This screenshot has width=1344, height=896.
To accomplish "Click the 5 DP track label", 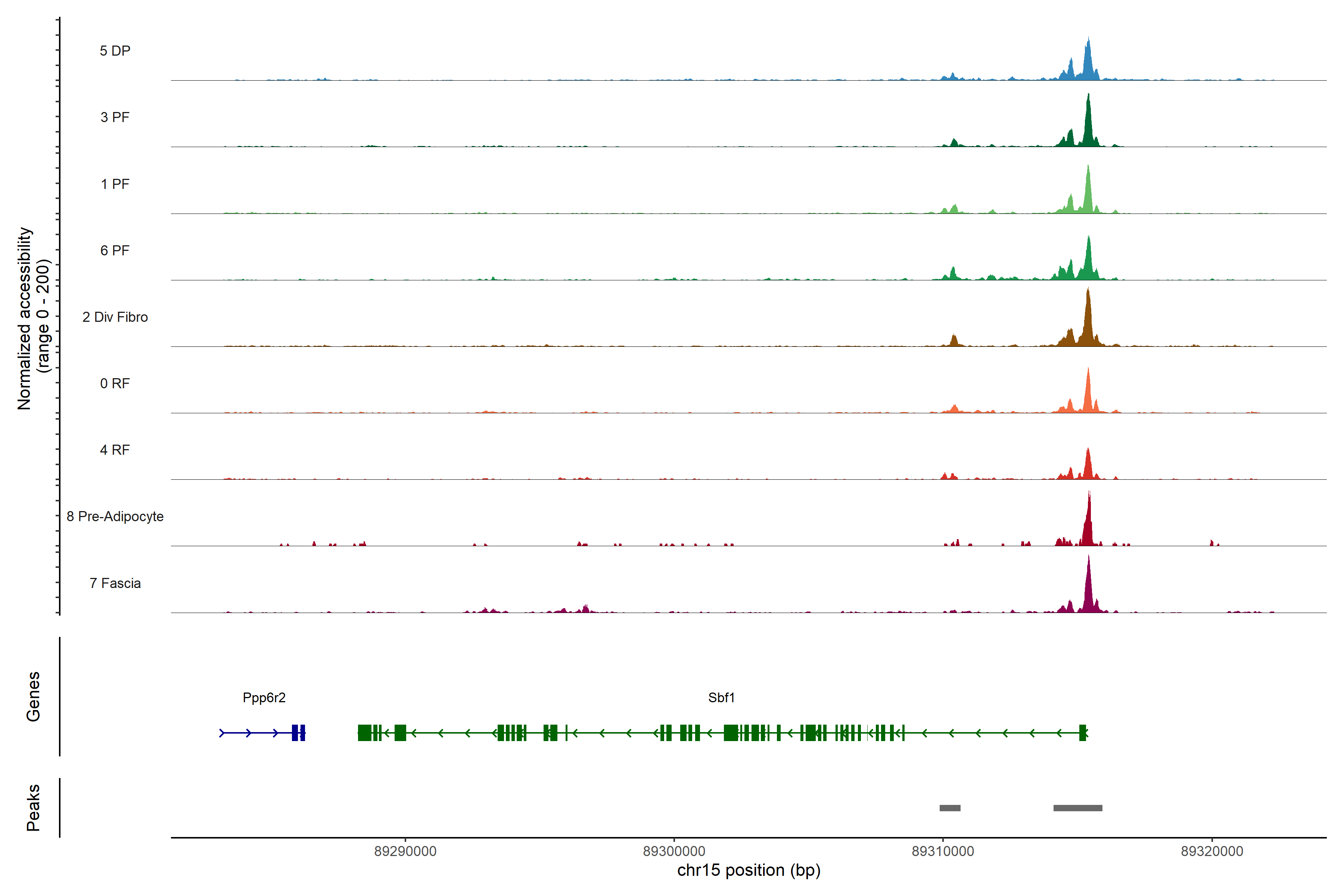I will (115, 51).
